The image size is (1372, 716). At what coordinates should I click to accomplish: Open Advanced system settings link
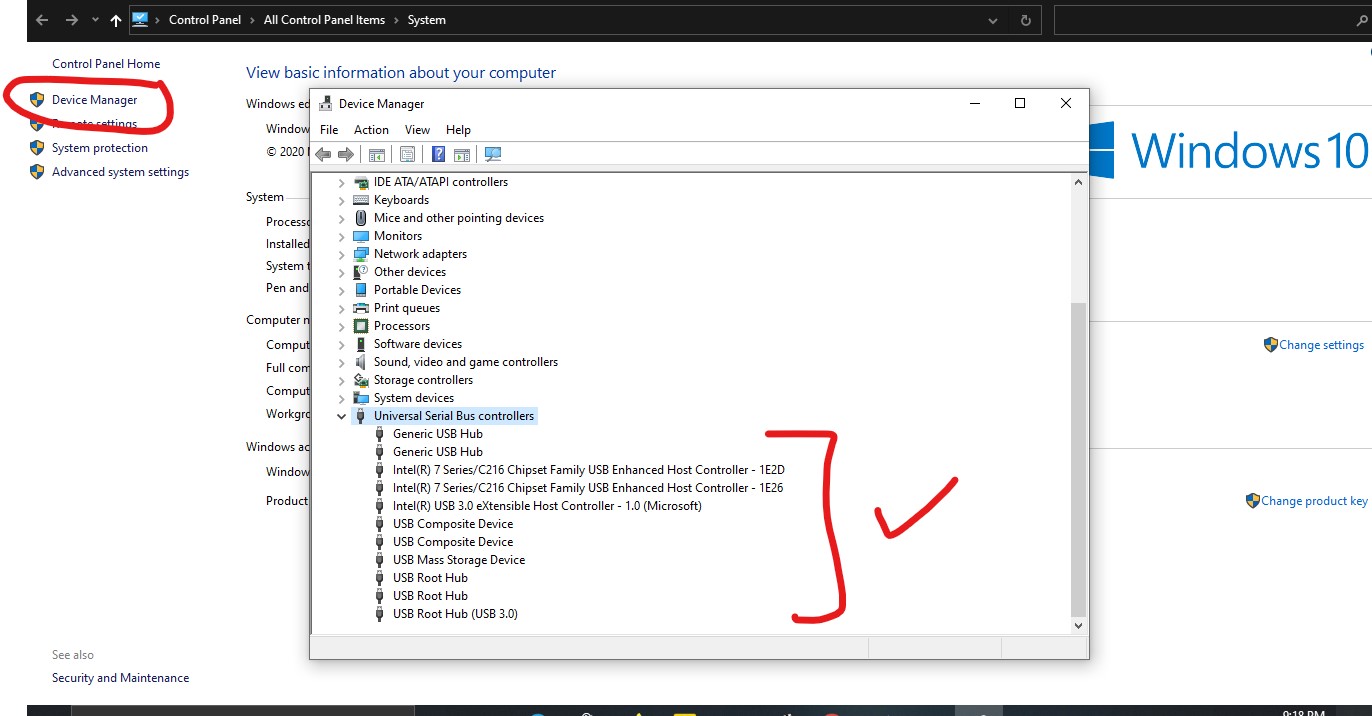tap(120, 172)
